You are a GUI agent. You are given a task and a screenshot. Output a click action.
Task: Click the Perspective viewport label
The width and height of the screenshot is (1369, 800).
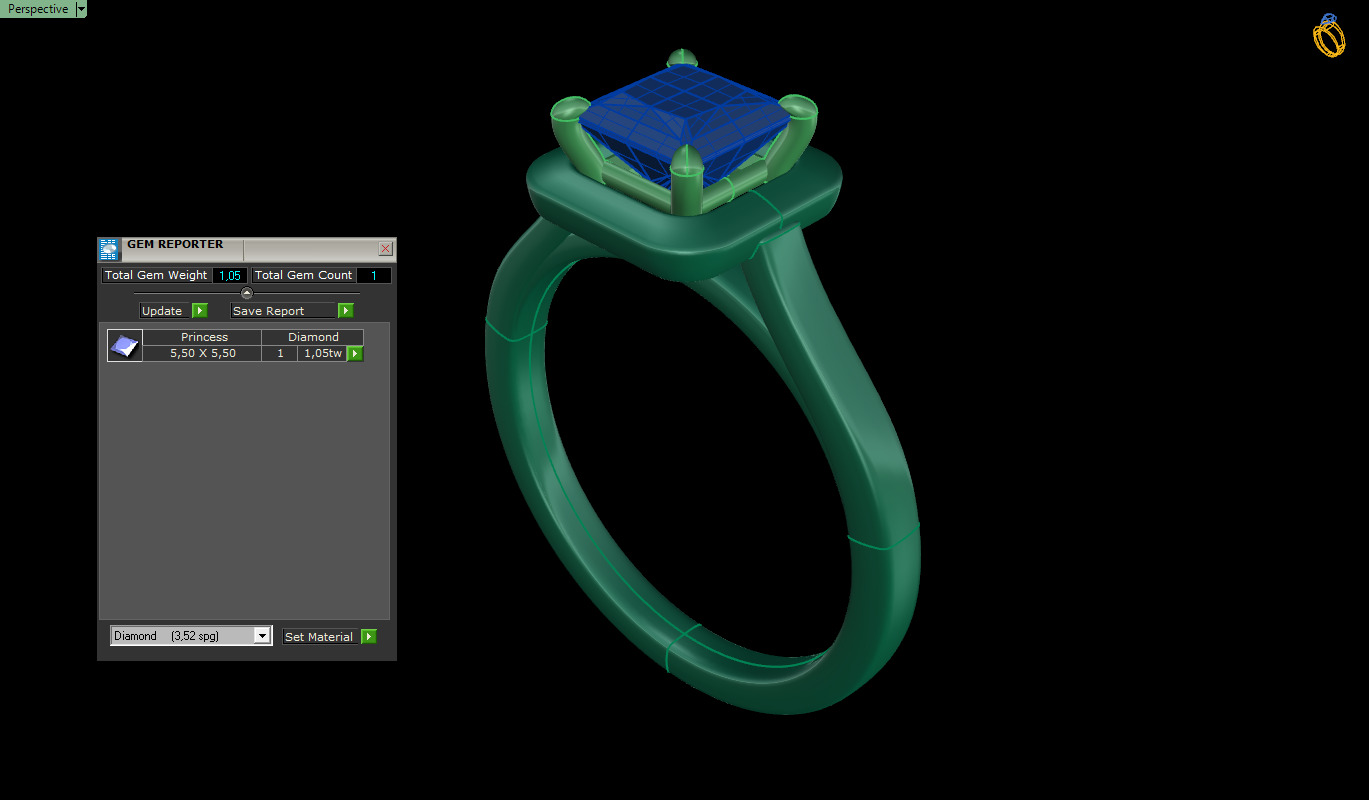(x=38, y=9)
